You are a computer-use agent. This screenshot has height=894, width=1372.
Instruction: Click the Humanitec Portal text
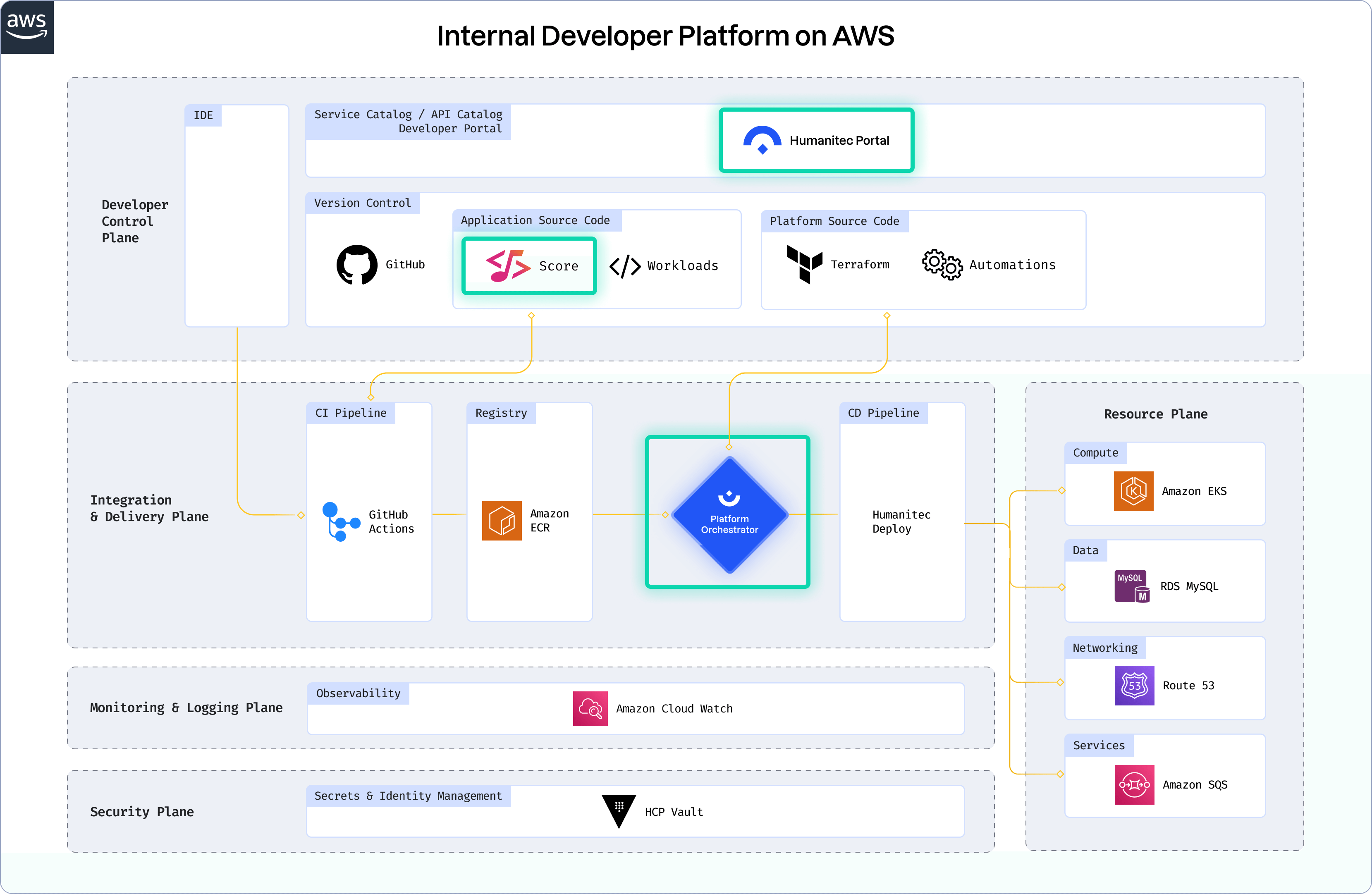839,141
